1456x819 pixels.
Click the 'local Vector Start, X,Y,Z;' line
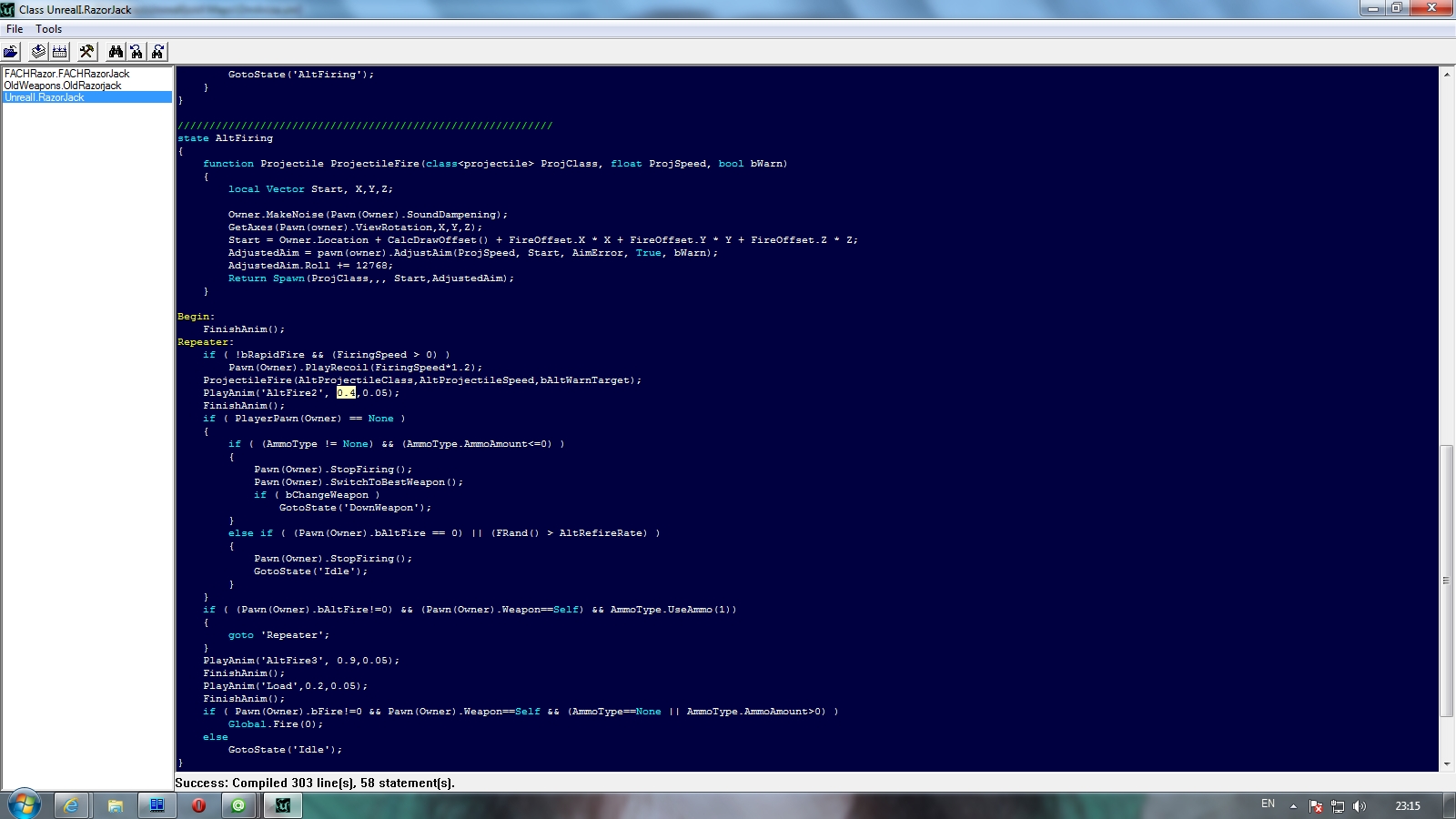click(310, 189)
